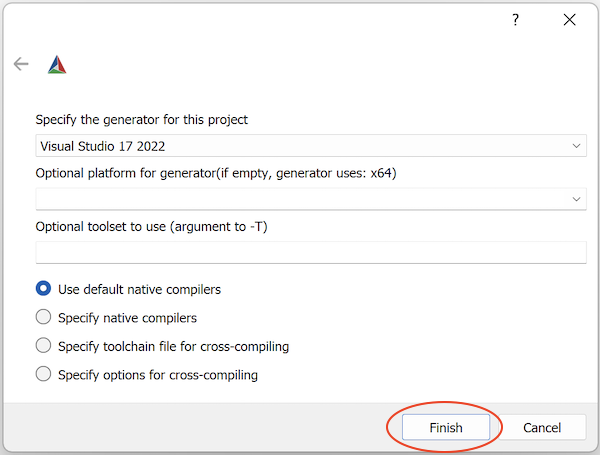Viewport: 600px width, 455px height.
Task: Close the dialog with the X icon
Action: (569, 20)
